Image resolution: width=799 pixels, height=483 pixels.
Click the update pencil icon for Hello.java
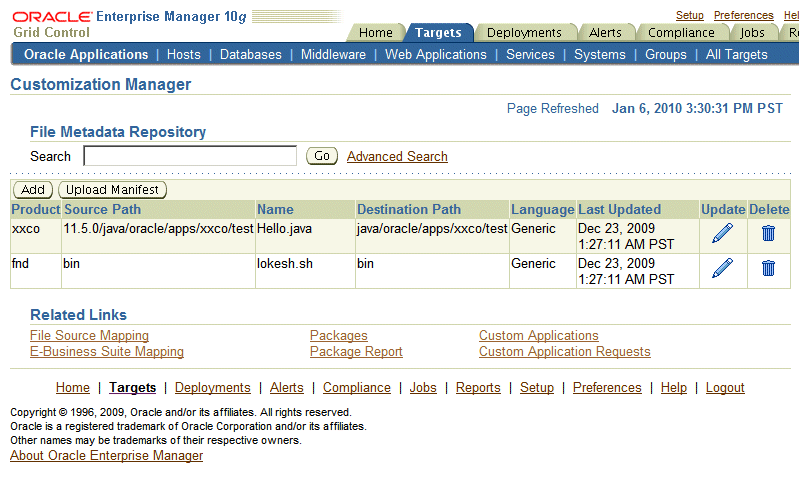722,233
